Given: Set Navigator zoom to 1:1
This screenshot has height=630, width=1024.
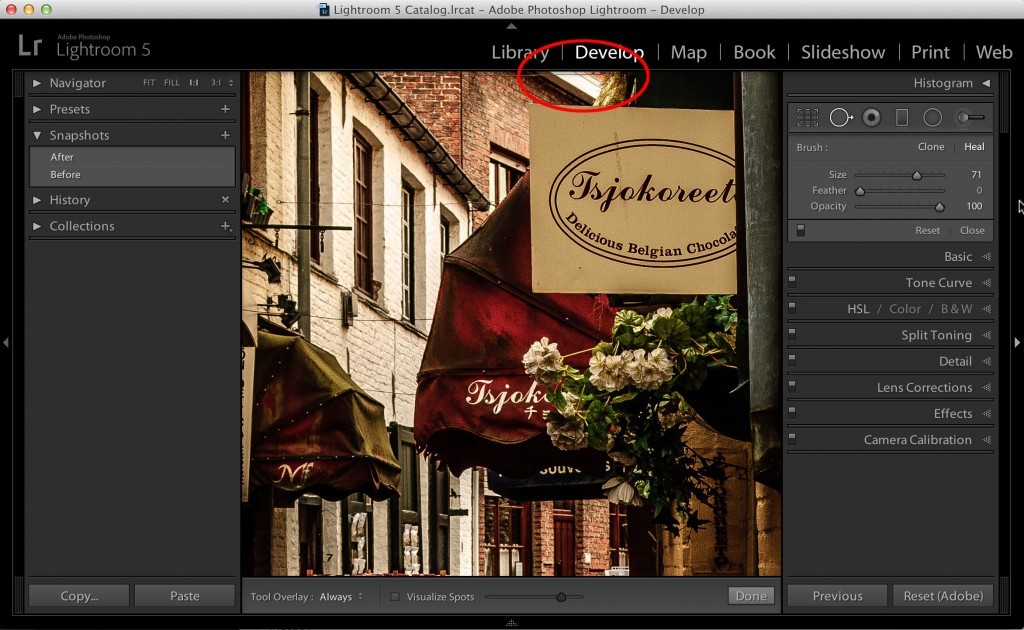Looking at the screenshot, I should point(194,83).
